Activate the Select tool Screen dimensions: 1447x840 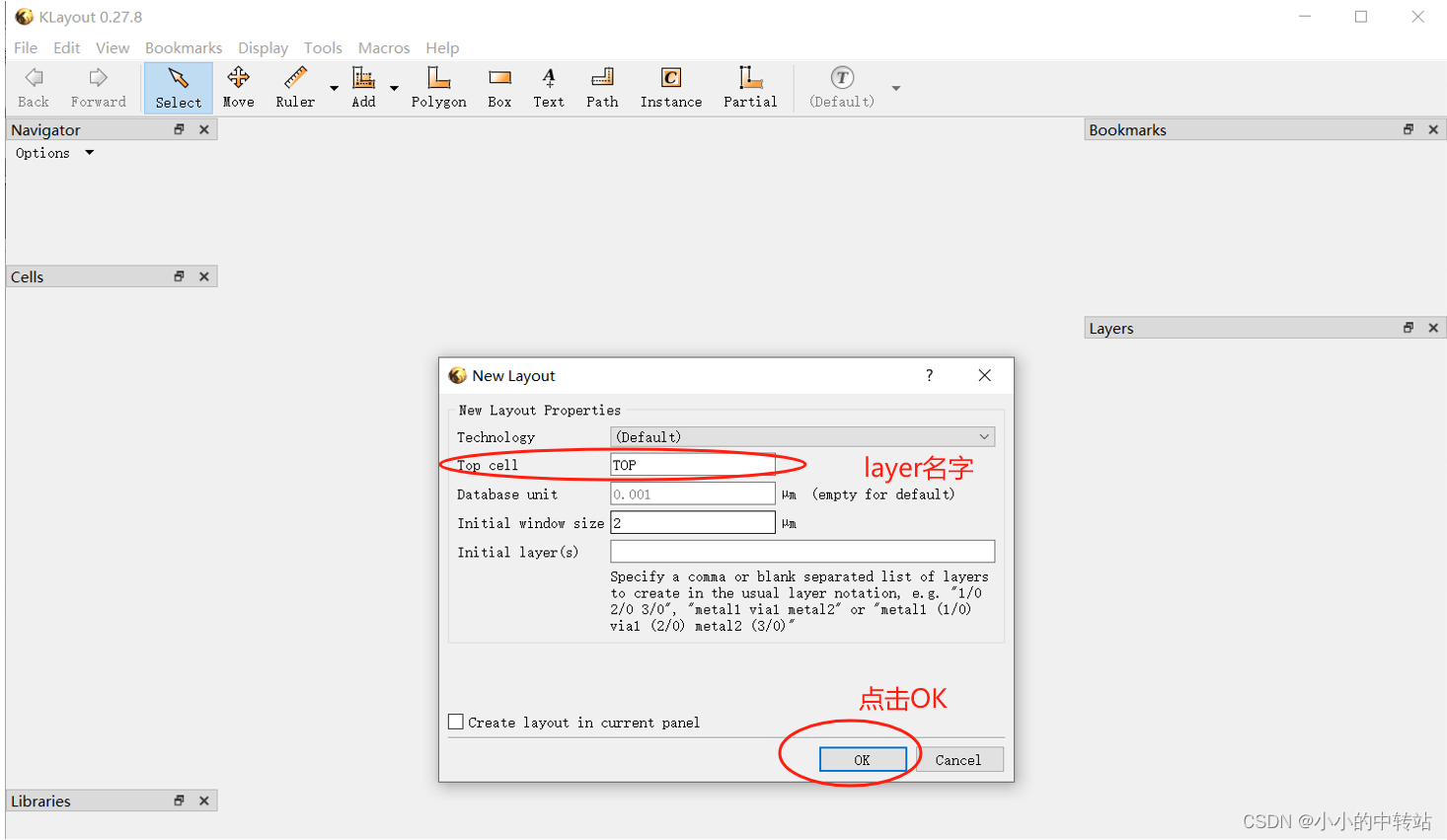pos(178,88)
